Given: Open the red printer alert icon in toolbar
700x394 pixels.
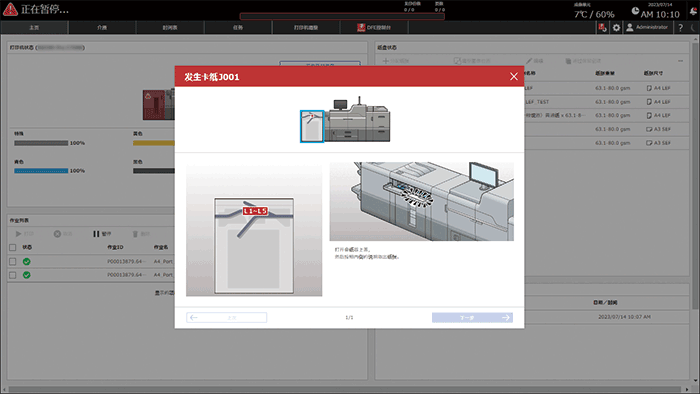Looking at the screenshot, I should tap(602, 28).
